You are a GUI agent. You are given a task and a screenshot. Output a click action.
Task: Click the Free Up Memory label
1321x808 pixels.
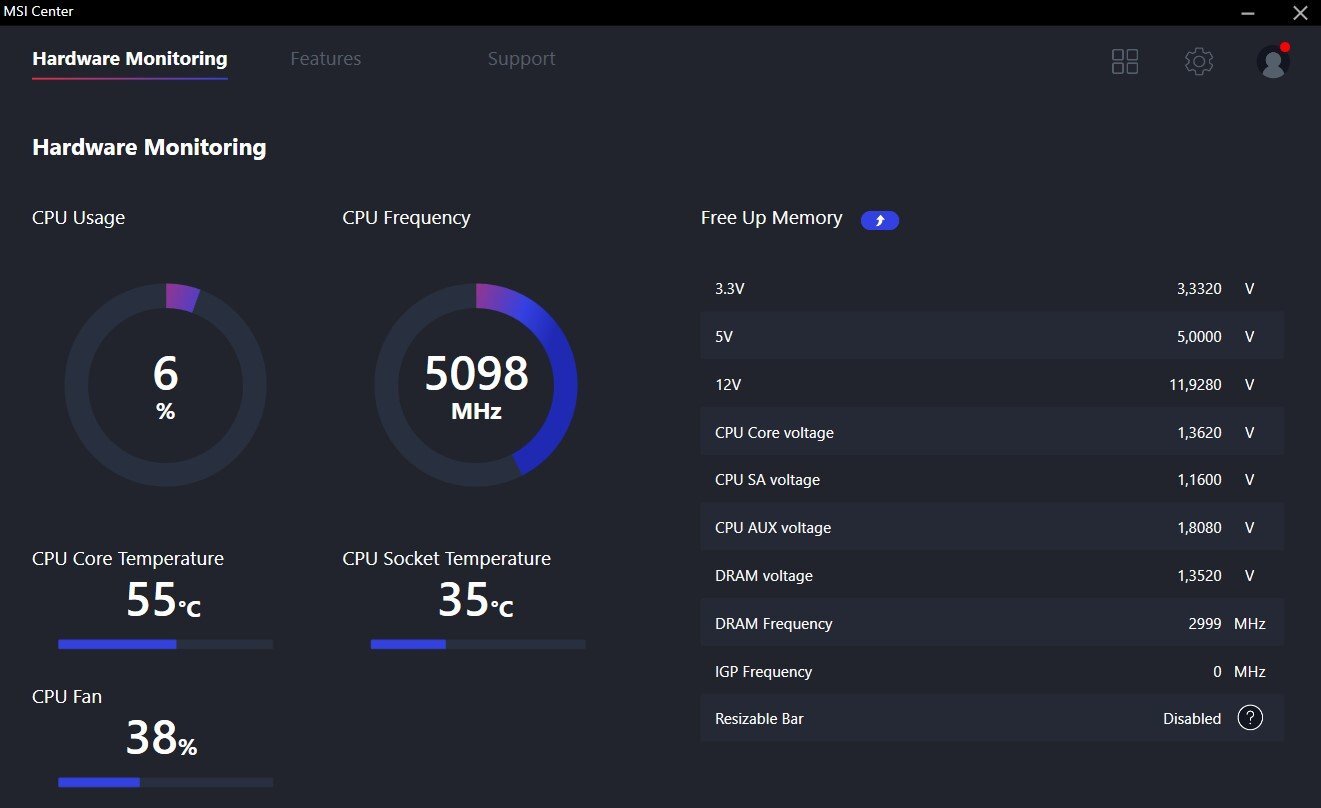pos(772,218)
